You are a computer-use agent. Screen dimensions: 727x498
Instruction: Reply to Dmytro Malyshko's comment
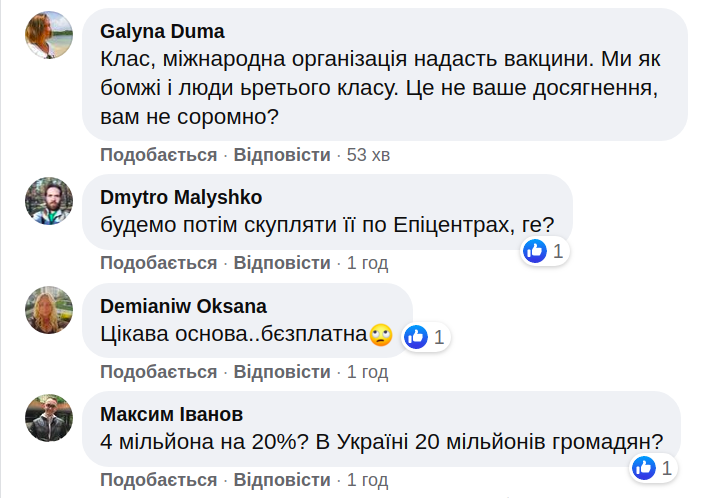[x=282, y=263]
